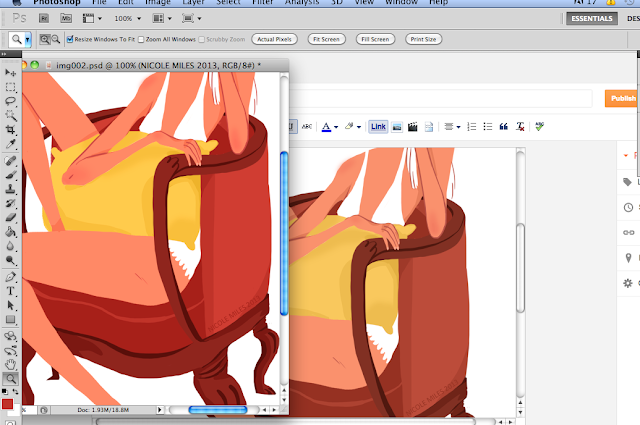
Task: Select the Zoom tool in the toolbox
Action: coord(10,379)
